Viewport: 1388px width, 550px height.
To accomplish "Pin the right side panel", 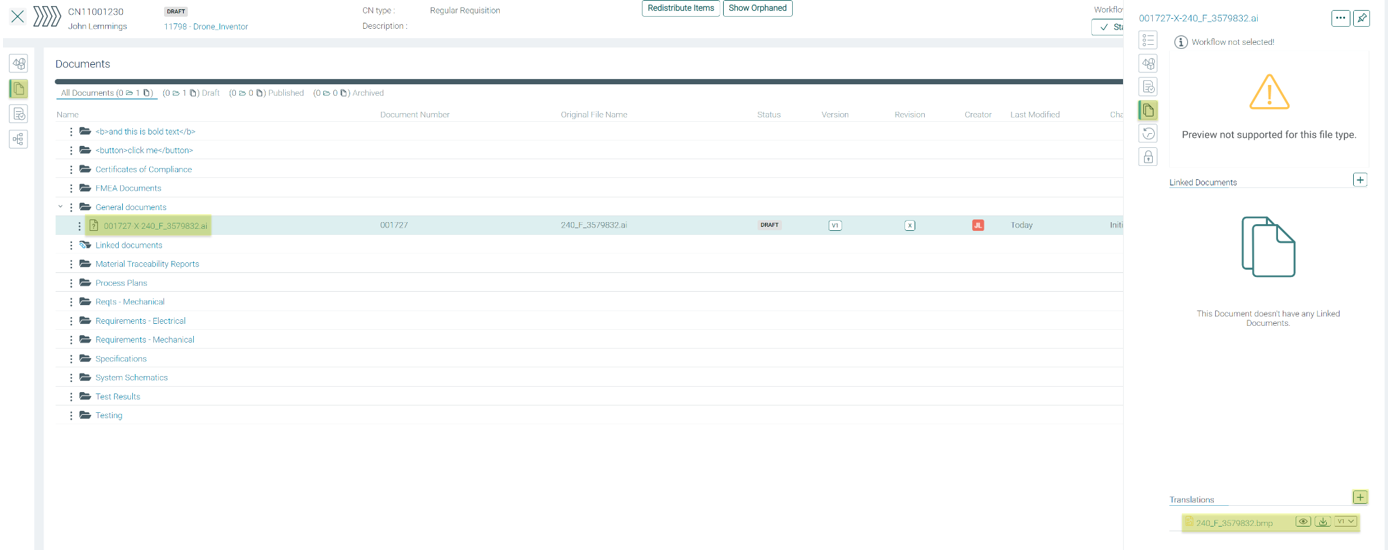I will coord(1361,18).
